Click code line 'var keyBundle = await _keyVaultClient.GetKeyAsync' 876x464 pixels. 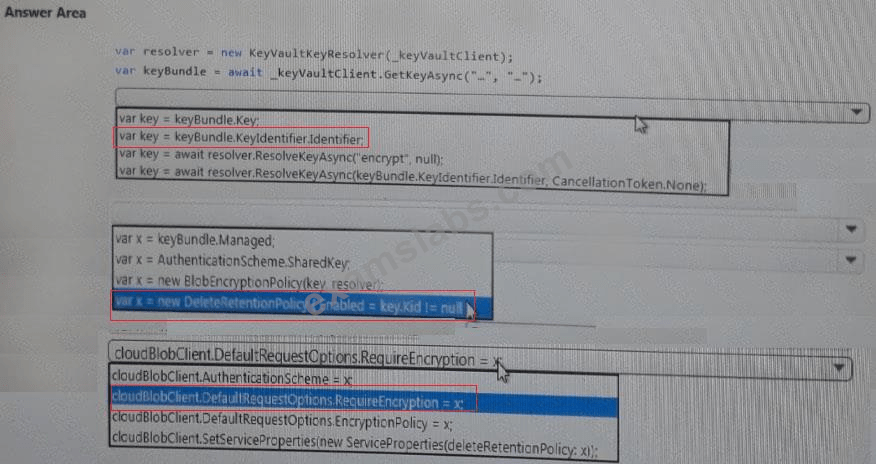click(x=328, y=74)
